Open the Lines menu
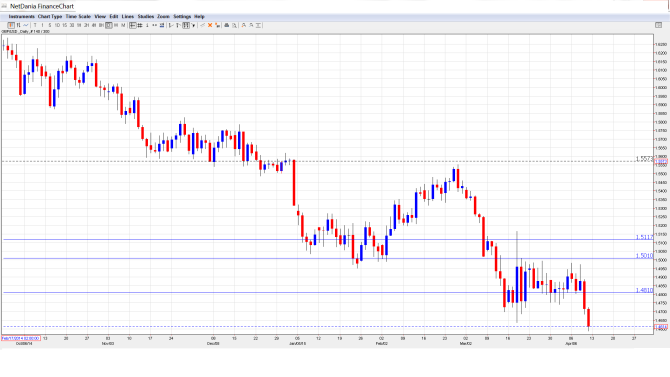670x377 pixels. 128,17
